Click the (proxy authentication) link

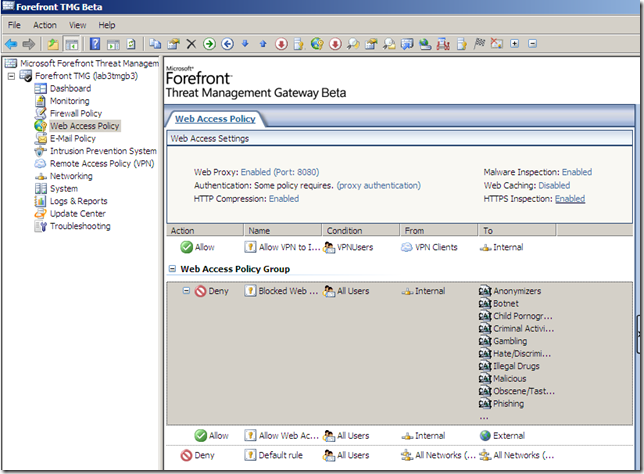[379, 186]
